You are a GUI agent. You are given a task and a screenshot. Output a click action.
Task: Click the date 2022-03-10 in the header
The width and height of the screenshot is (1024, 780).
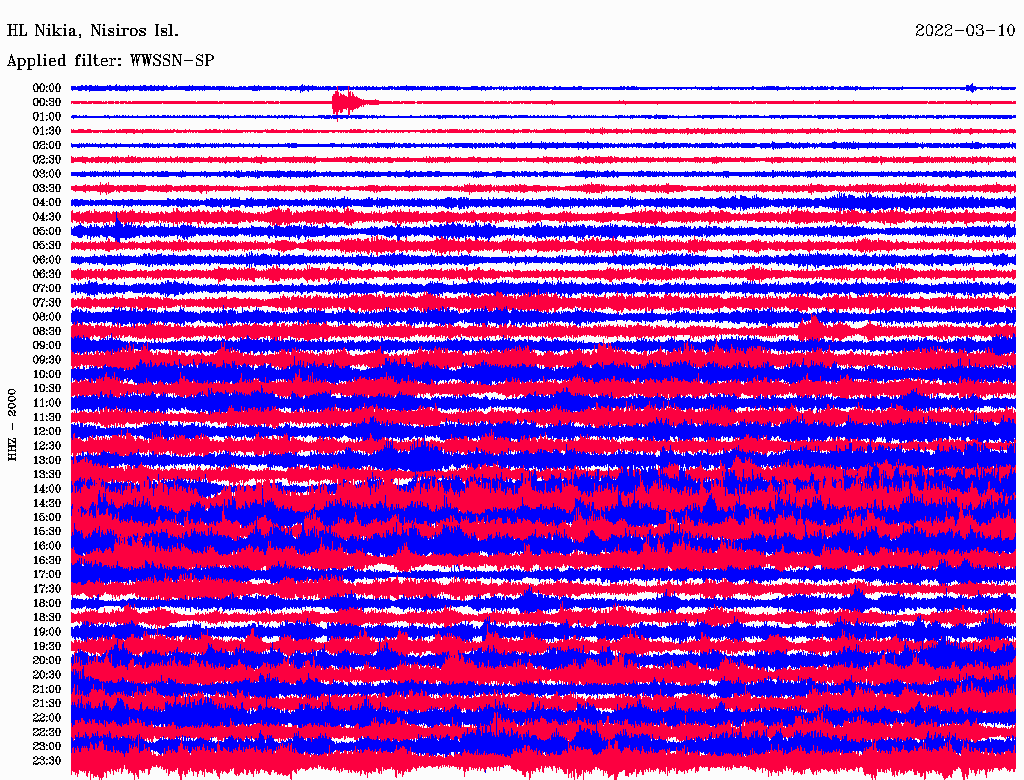point(964,30)
